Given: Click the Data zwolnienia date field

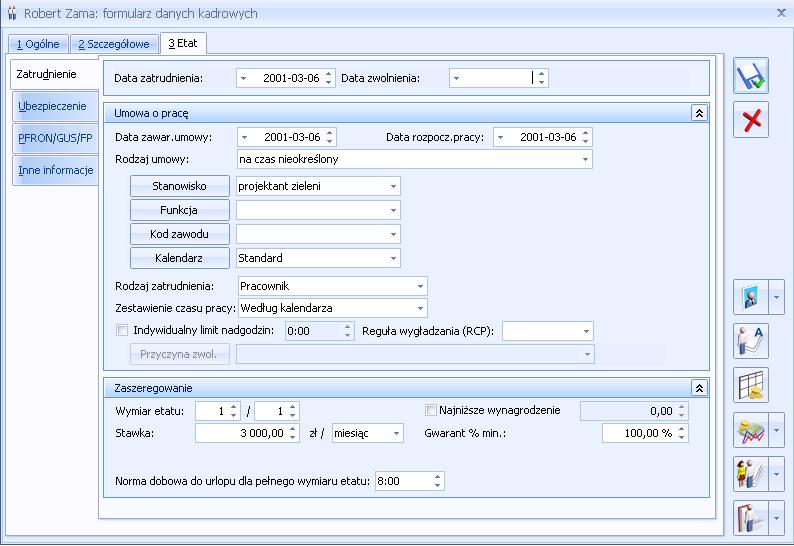Looking at the screenshot, I should [498, 79].
